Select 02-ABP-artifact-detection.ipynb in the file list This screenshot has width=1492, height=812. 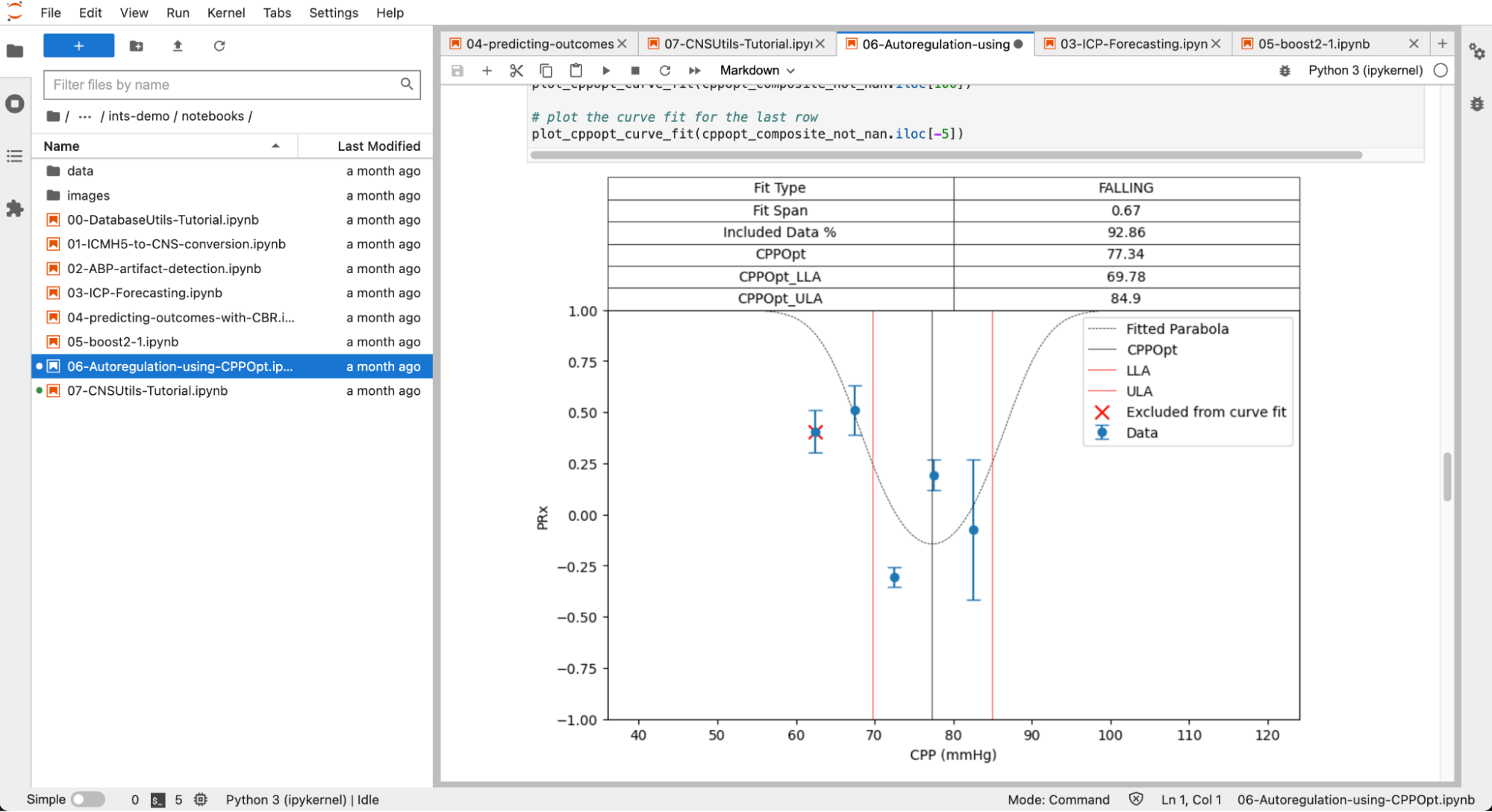point(164,269)
